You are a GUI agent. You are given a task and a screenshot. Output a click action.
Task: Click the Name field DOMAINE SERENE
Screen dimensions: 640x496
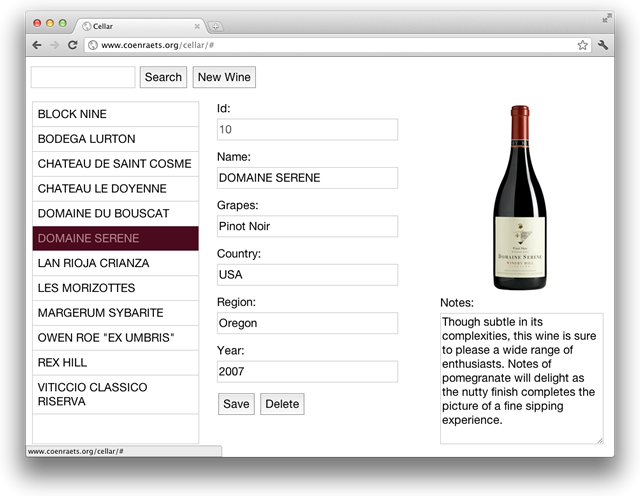tap(307, 178)
